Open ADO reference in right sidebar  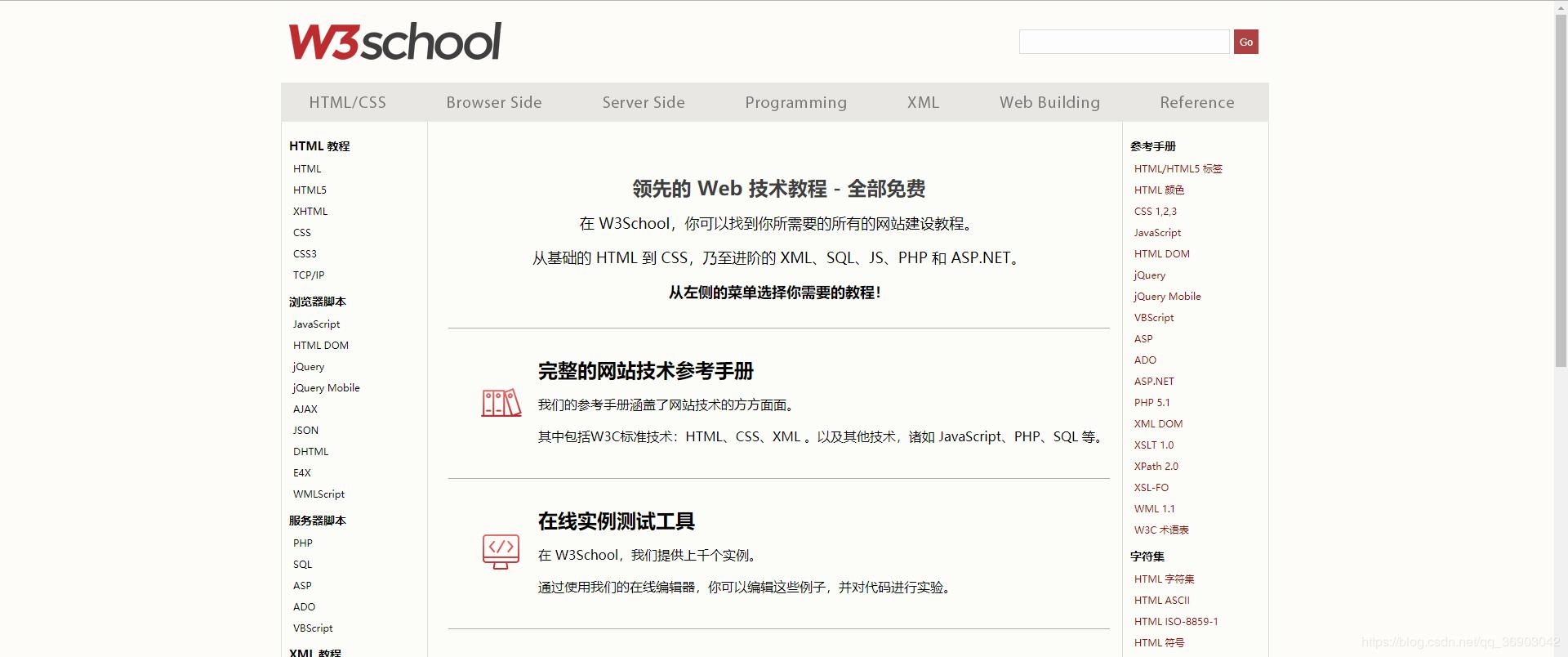click(x=1145, y=360)
